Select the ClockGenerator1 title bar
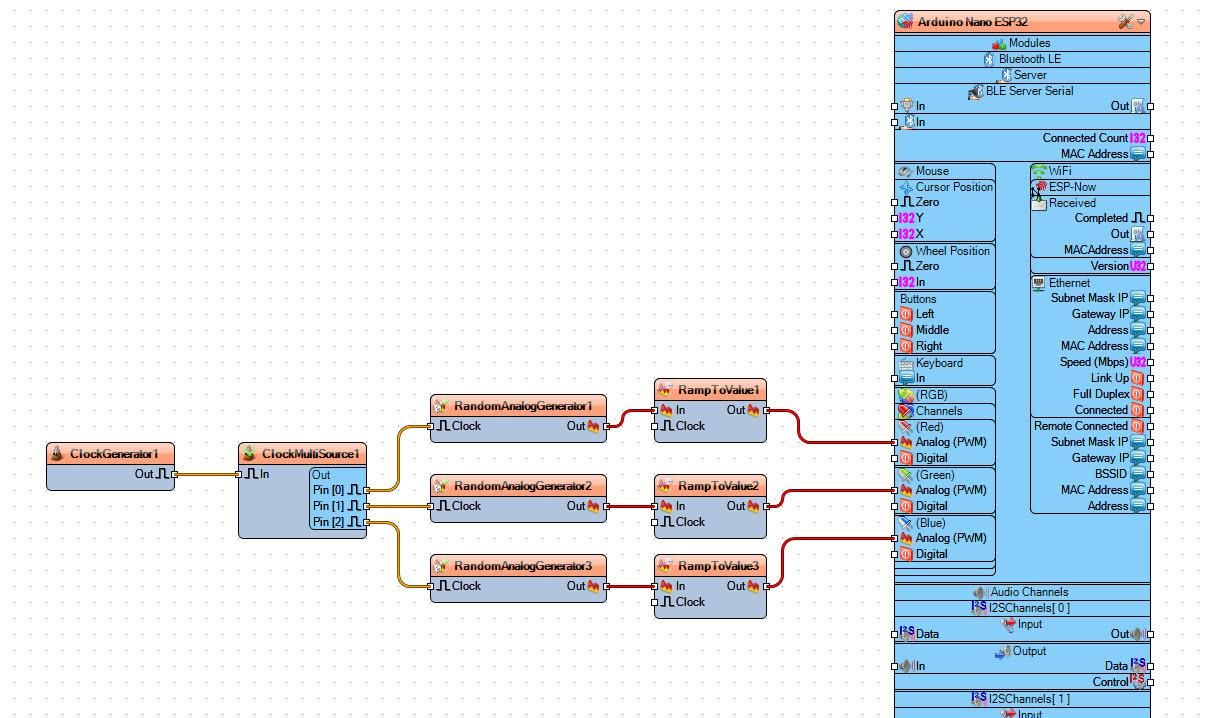This screenshot has width=1206, height=718. pos(110,454)
